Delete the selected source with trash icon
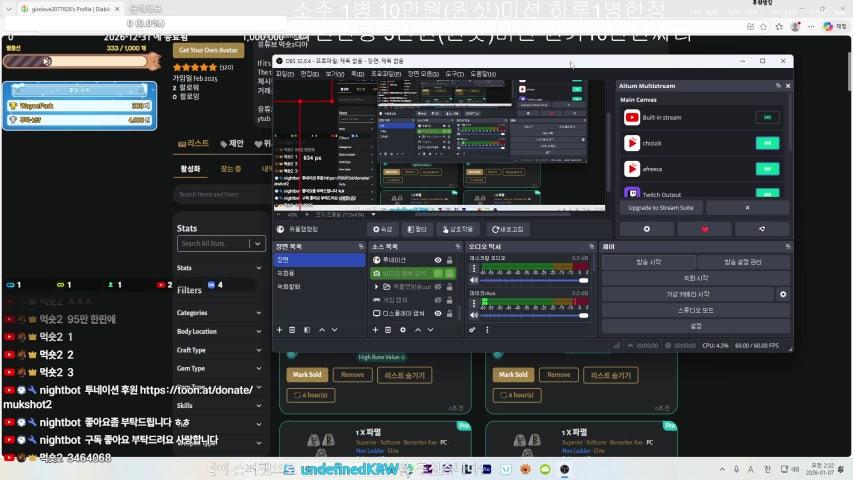This screenshot has height=480, width=853. [389, 329]
